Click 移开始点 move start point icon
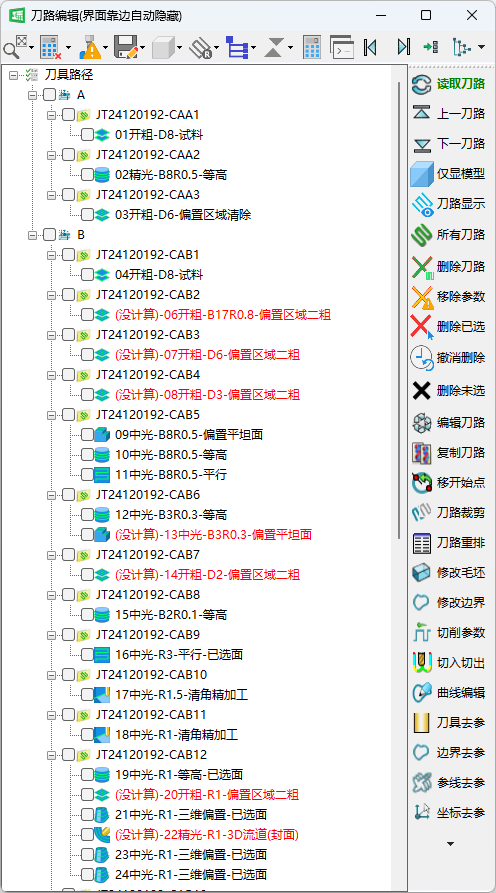The width and height of the screenshot is (496, 893). (422, 483)
